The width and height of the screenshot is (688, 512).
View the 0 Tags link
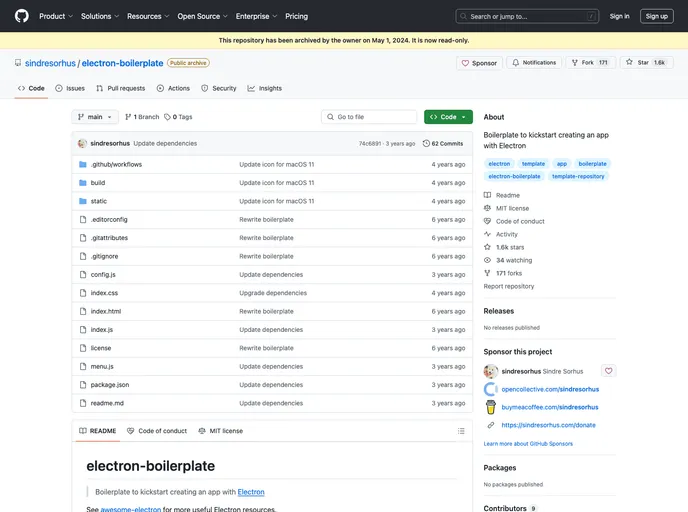point(178,117)
